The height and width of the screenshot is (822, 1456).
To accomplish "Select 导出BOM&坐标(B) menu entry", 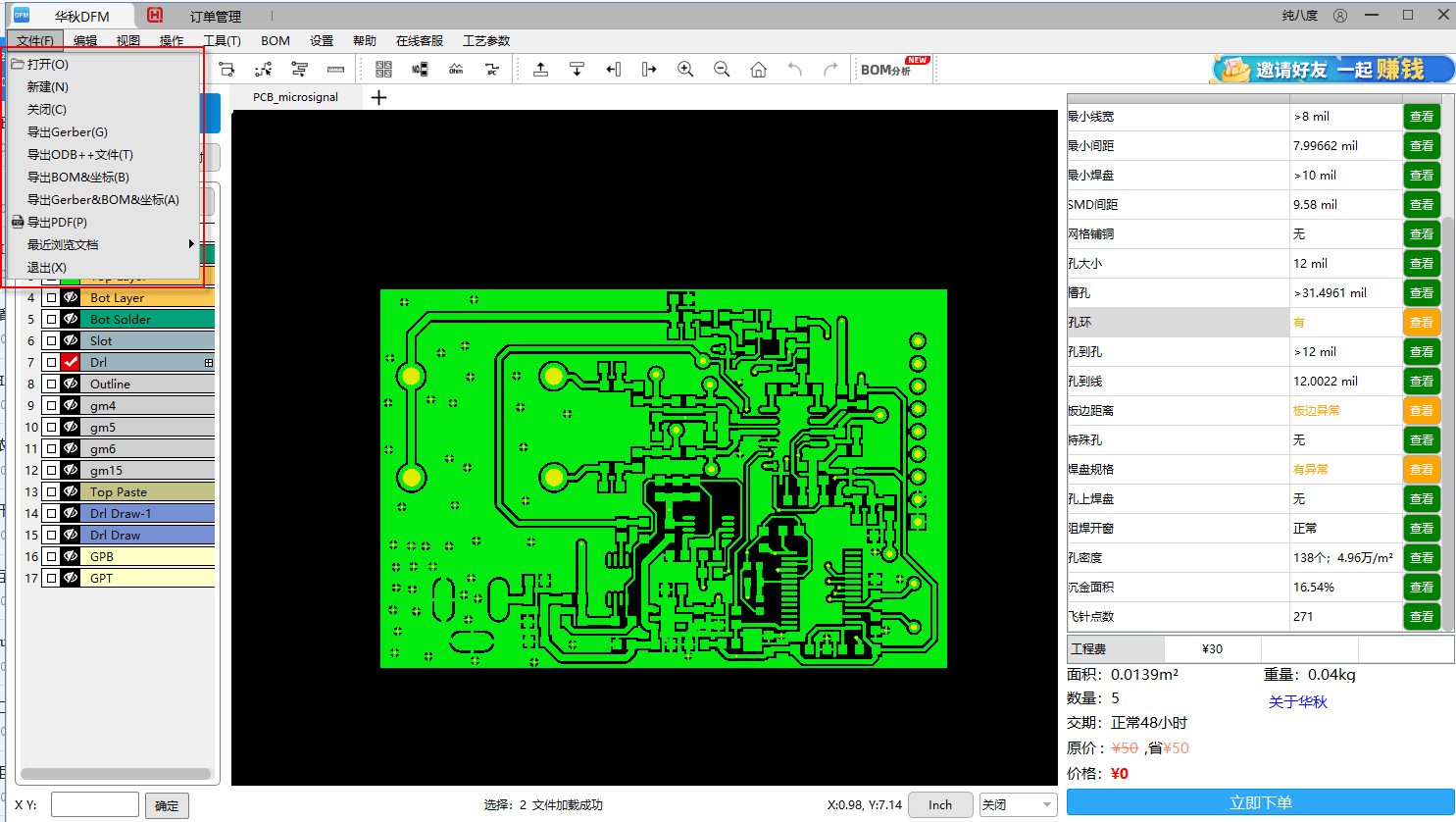I will click(103, 177).
